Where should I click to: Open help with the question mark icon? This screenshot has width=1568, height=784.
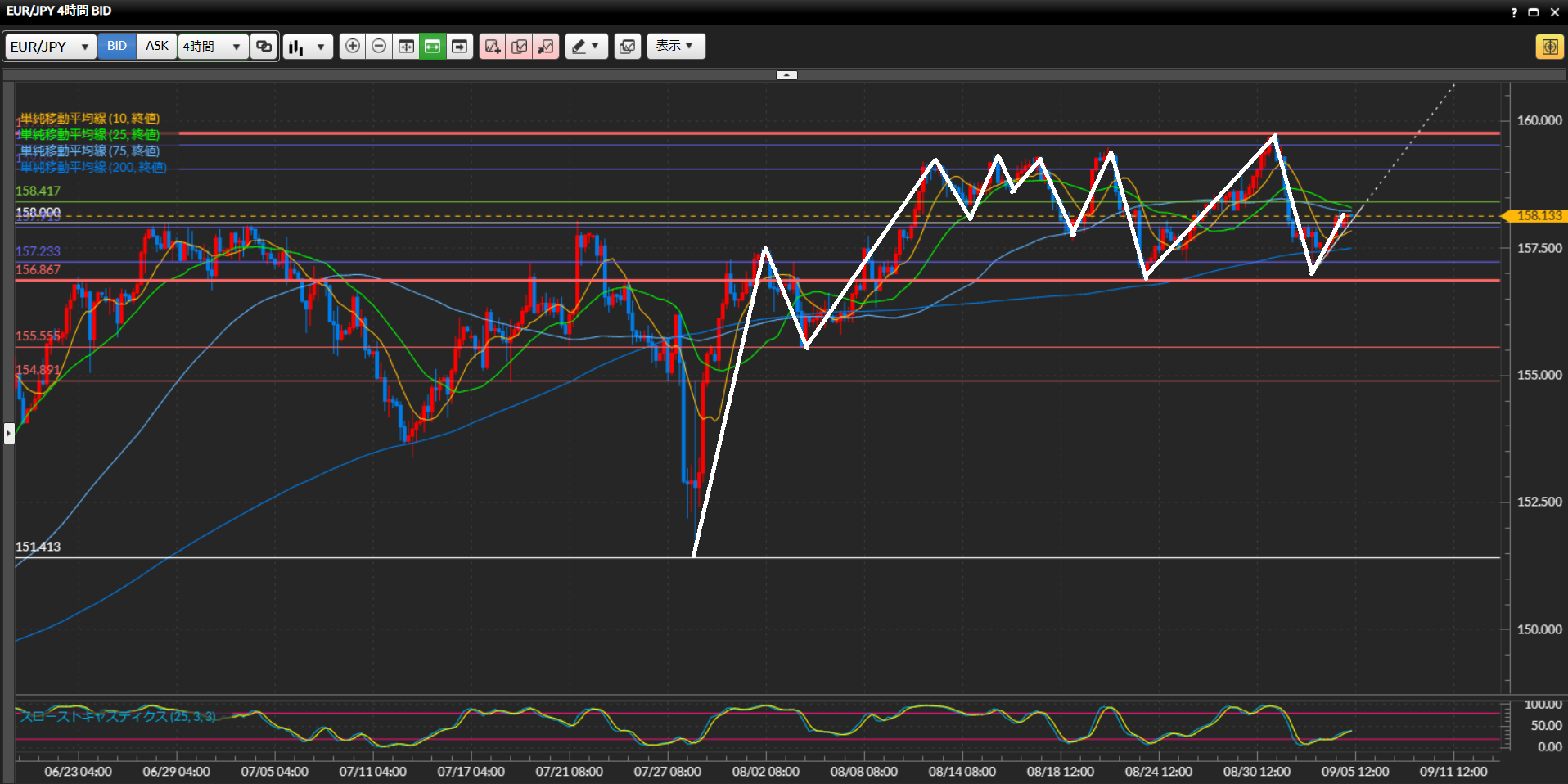click(x=1514, y=12)
